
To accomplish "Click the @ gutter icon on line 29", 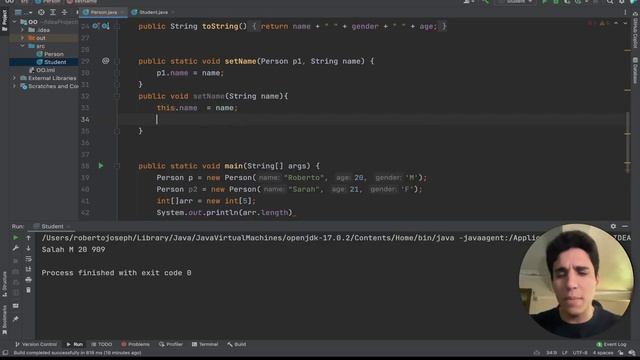I will pyautogui.click(x=105, y=61).
